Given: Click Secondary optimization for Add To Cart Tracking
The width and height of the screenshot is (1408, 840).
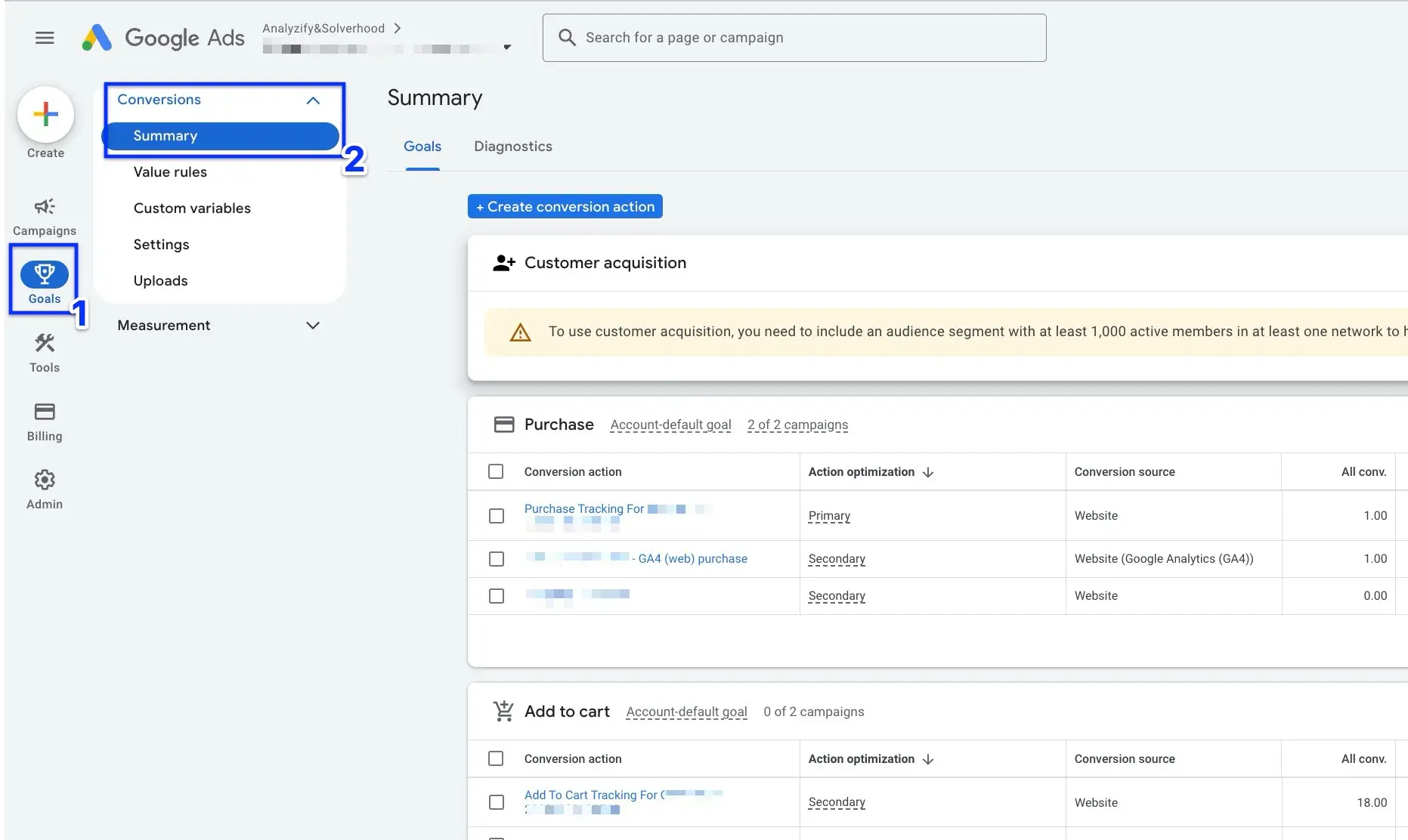Looking at the screenshot, I should pyautogui.click(x=837, y=802).
